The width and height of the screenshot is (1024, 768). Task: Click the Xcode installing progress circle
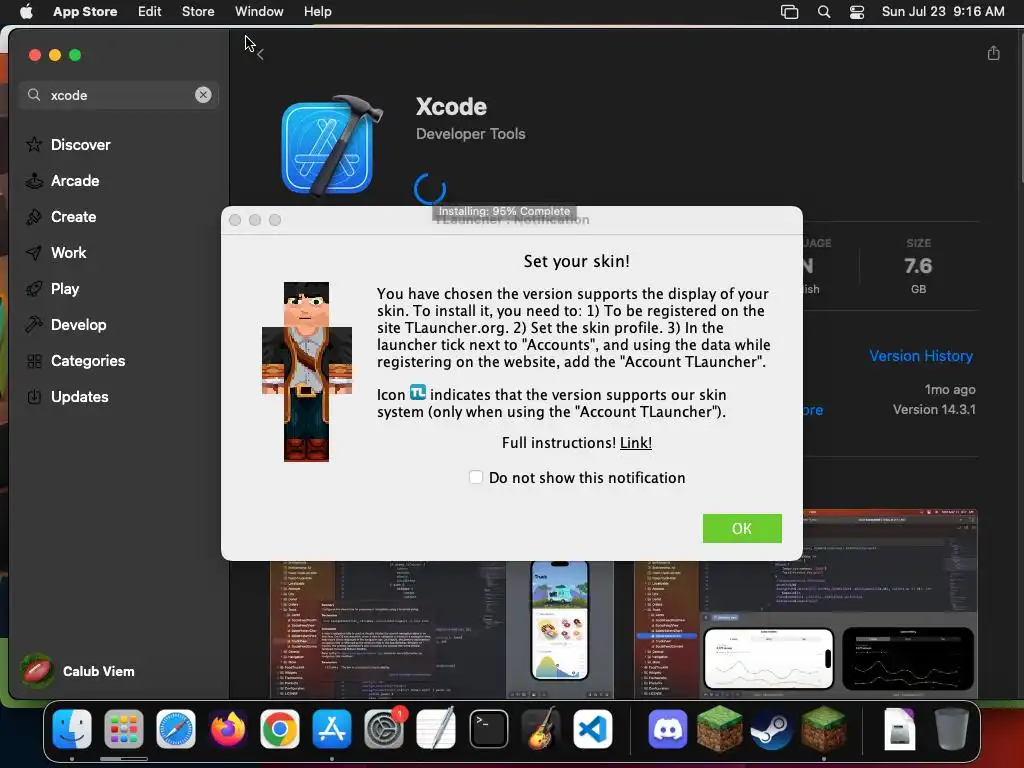tap(430, 189)
